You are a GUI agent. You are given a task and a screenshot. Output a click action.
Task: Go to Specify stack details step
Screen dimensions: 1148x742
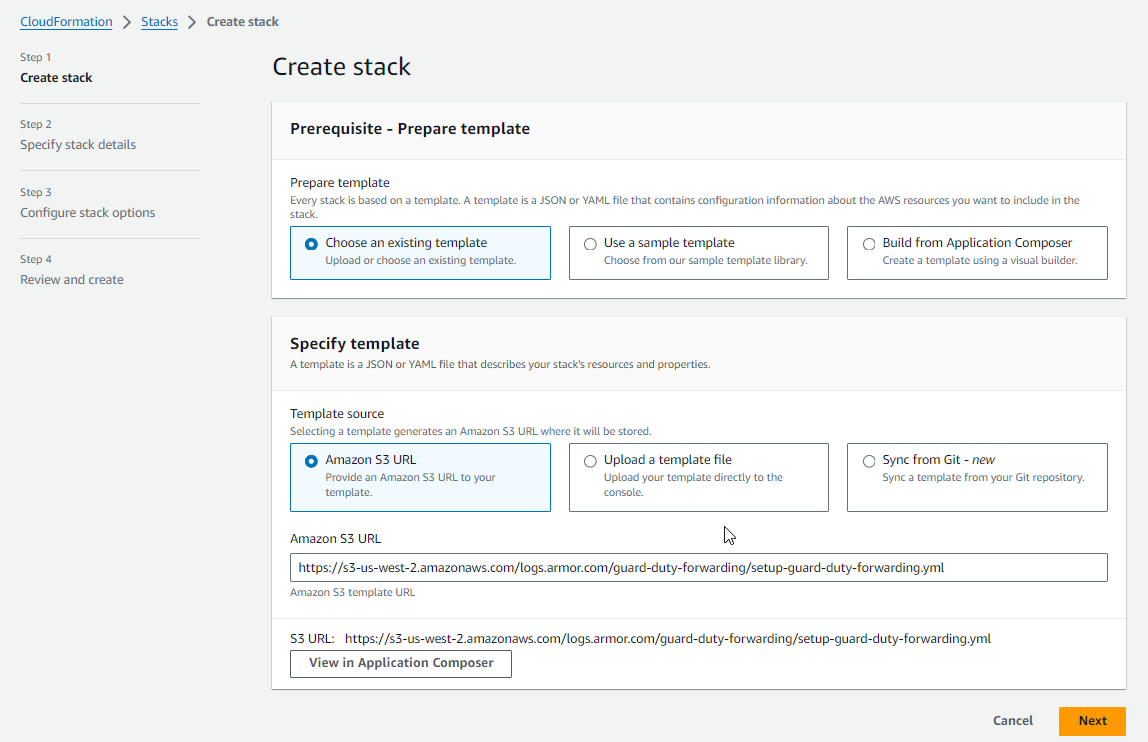78,145
